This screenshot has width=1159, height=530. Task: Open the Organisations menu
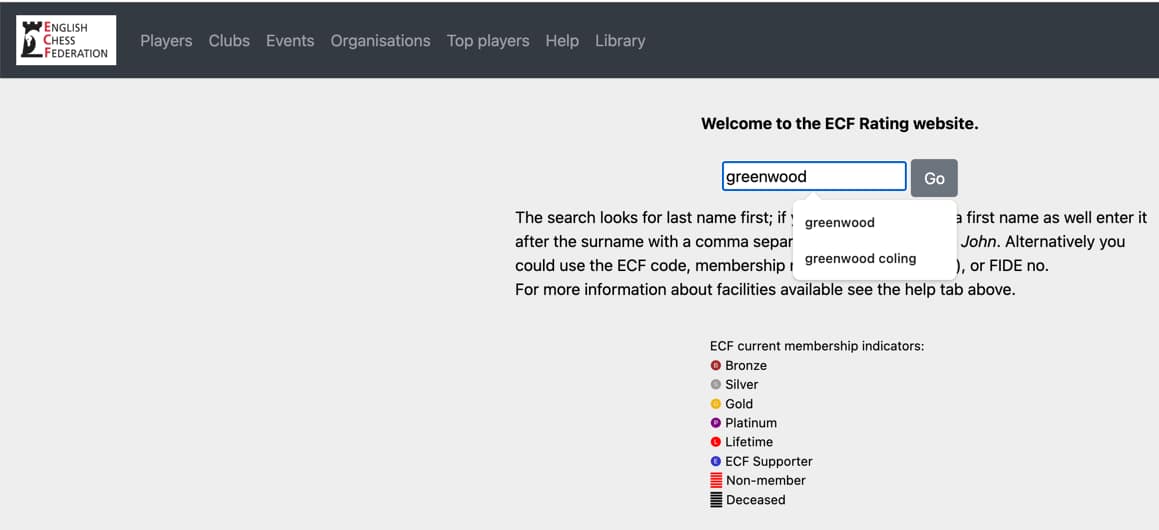pos(380,41)
